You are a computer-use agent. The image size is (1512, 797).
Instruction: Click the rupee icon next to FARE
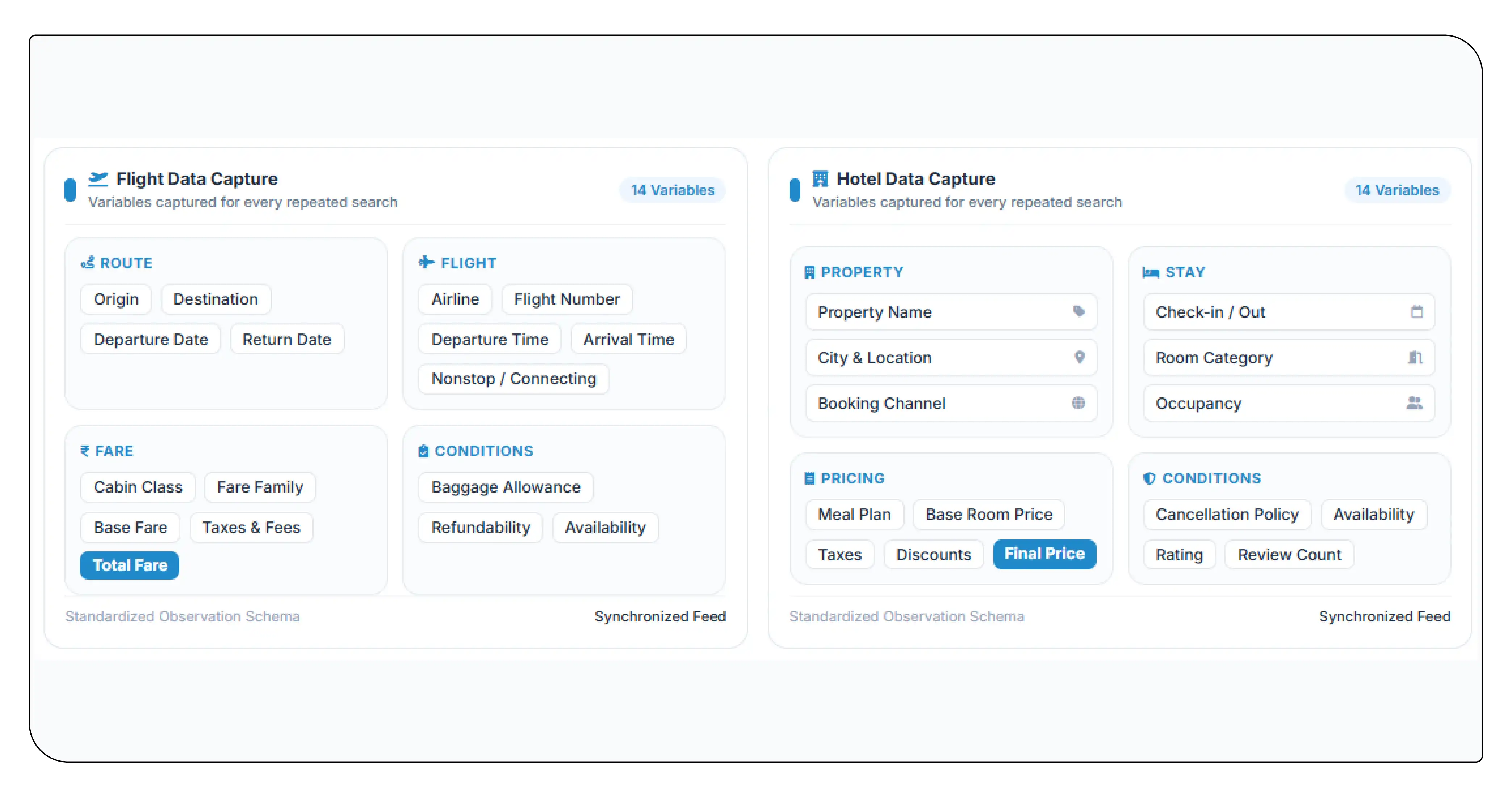[85, 450]
